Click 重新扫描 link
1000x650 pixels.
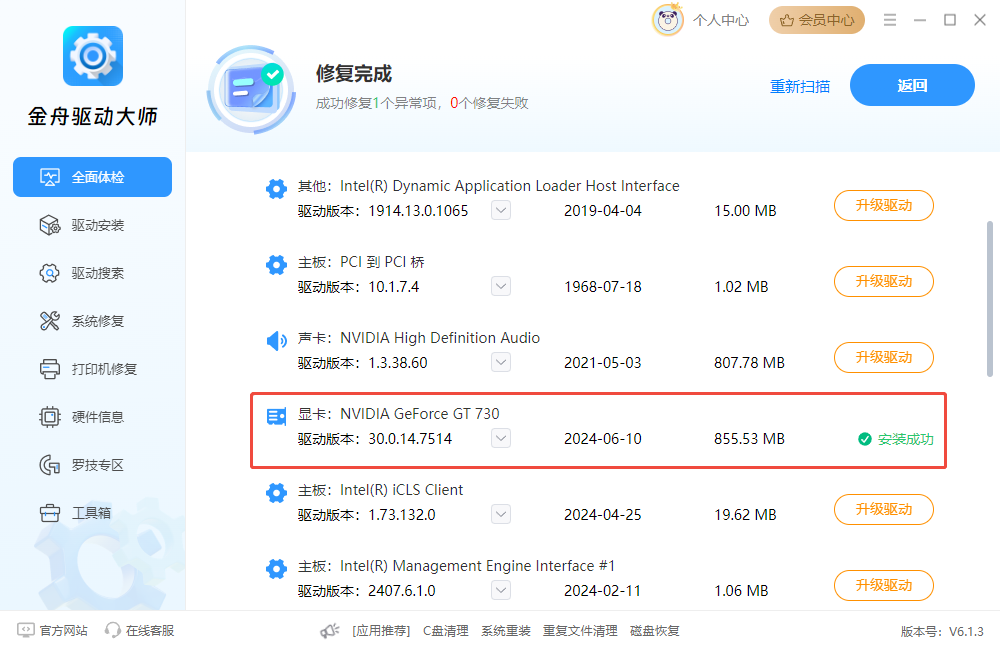click(800, 86)
